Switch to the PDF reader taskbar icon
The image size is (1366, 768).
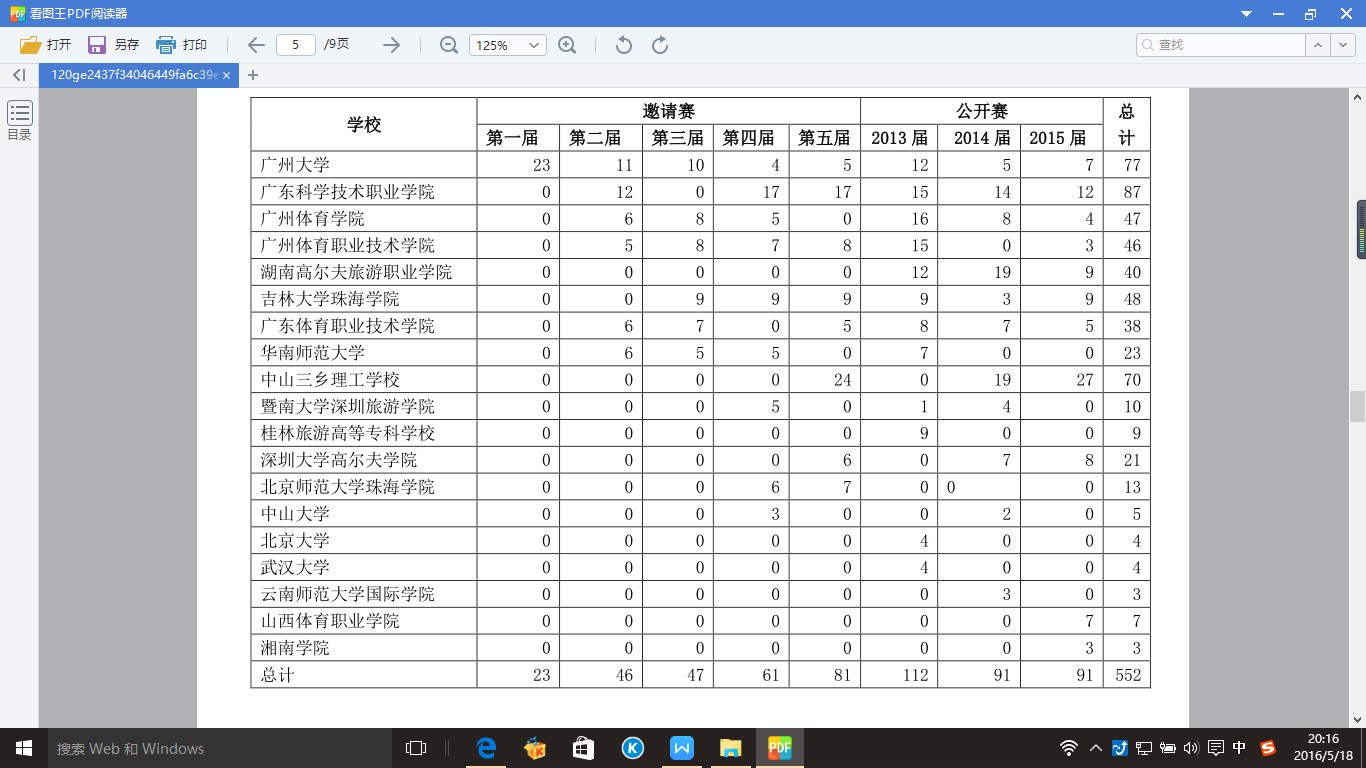779,748
